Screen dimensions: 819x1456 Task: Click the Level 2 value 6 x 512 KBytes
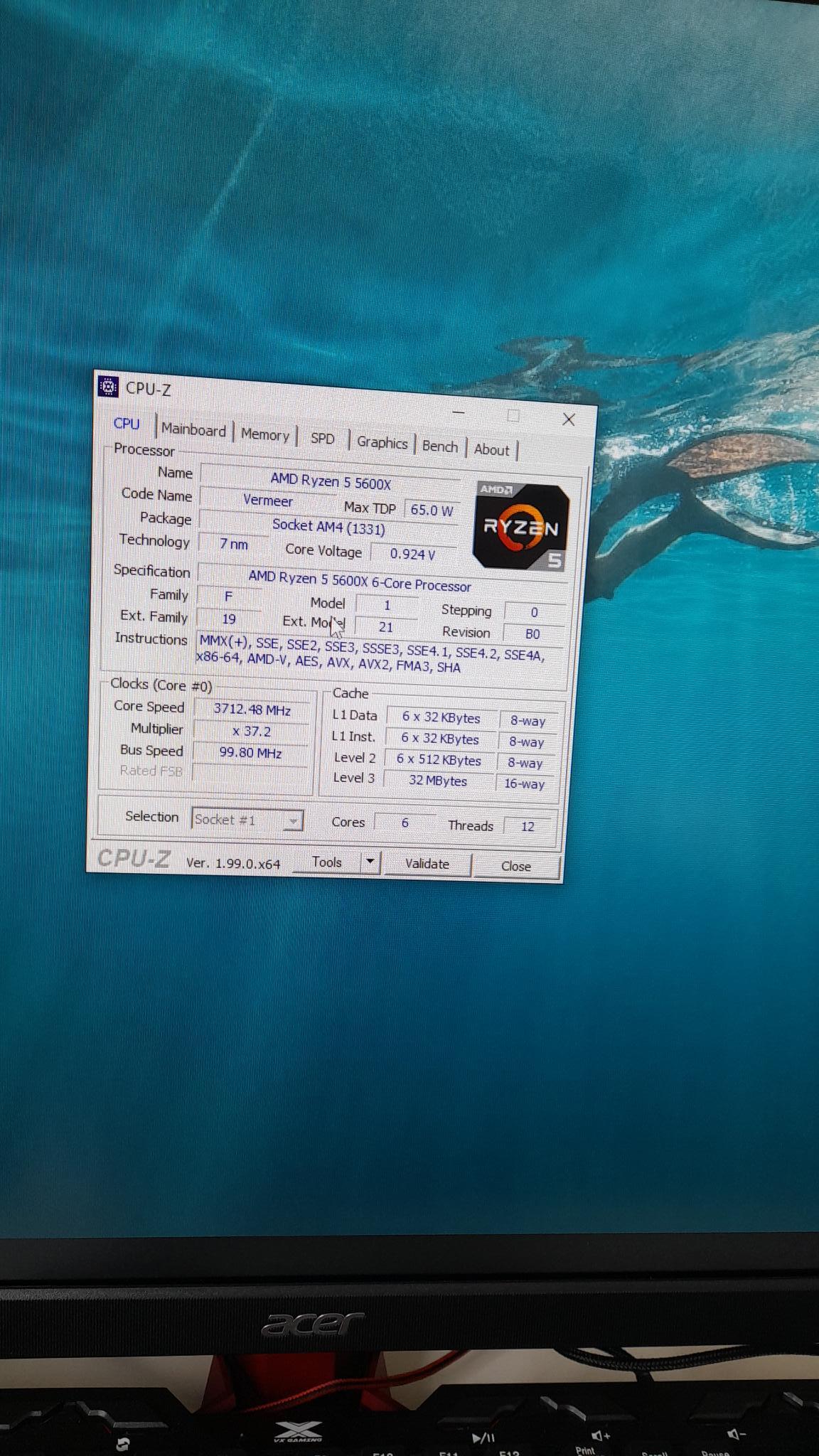pyautogui.click(x=439, y=760)
